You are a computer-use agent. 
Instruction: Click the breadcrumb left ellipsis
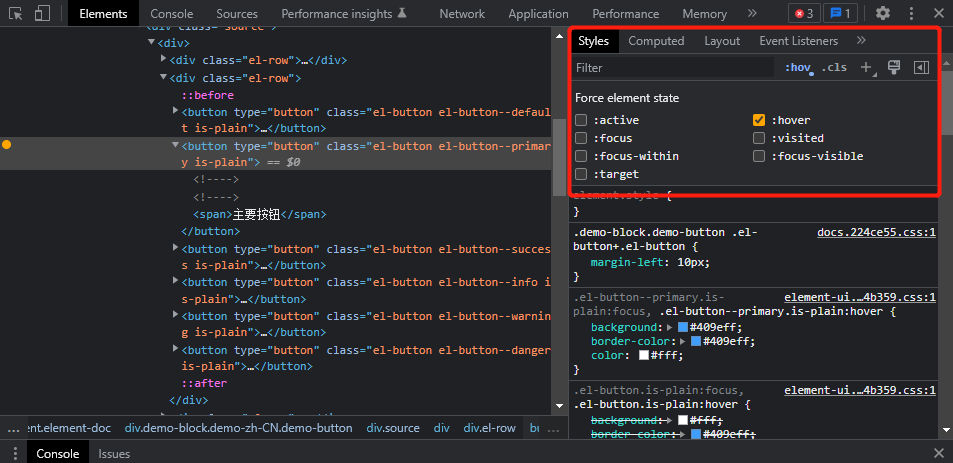(13, 428)
